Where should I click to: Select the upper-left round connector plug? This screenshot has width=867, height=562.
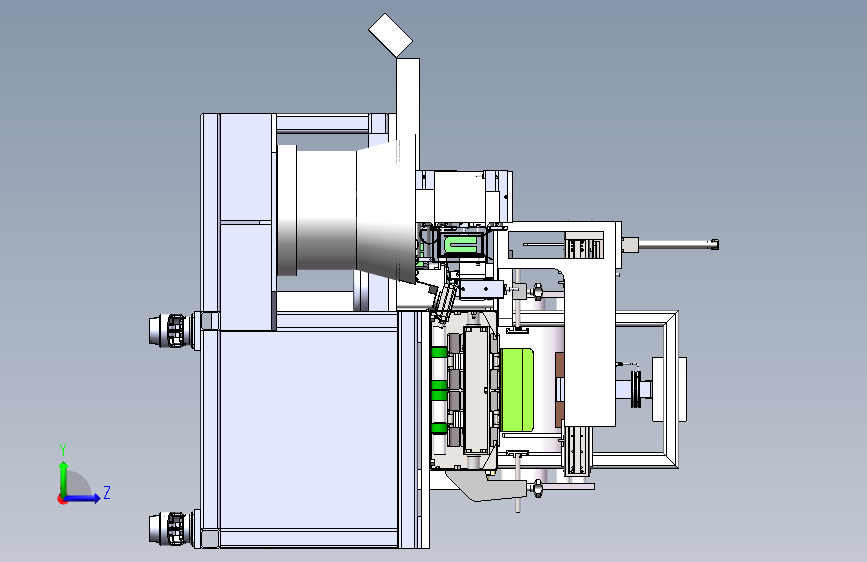click(170, 330)
